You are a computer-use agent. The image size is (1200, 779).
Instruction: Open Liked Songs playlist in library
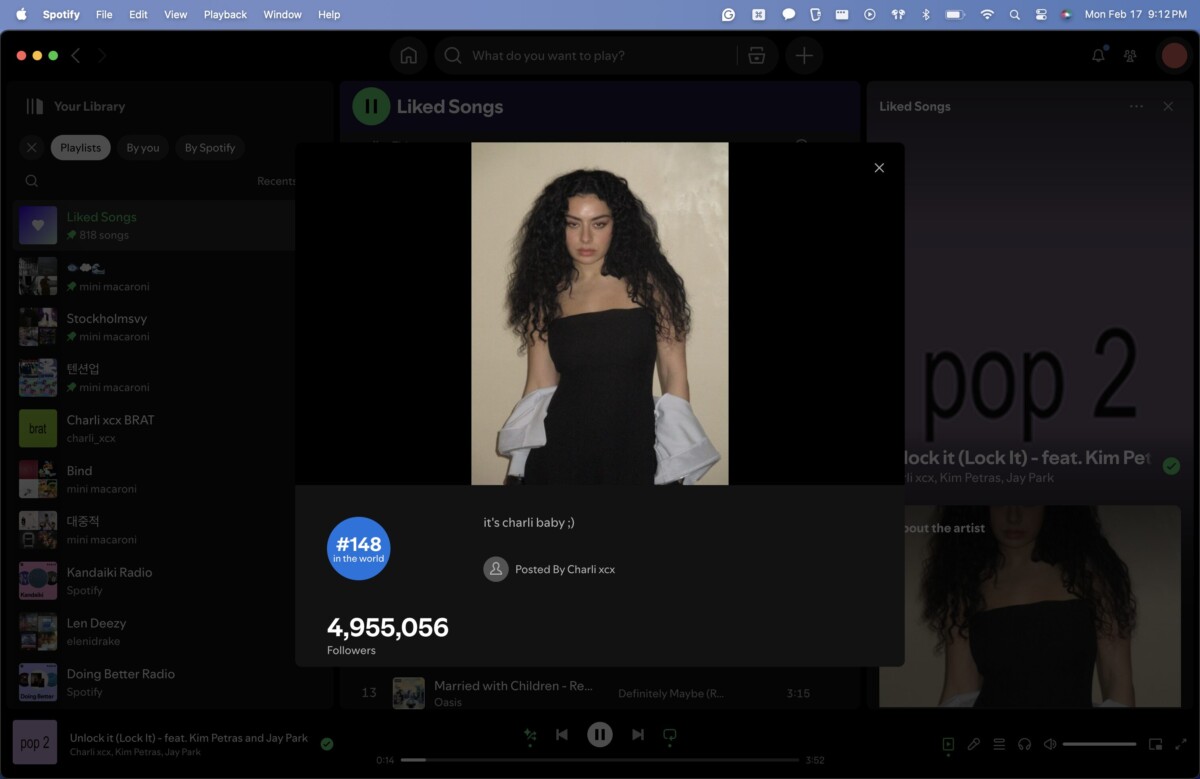(155, 225)
